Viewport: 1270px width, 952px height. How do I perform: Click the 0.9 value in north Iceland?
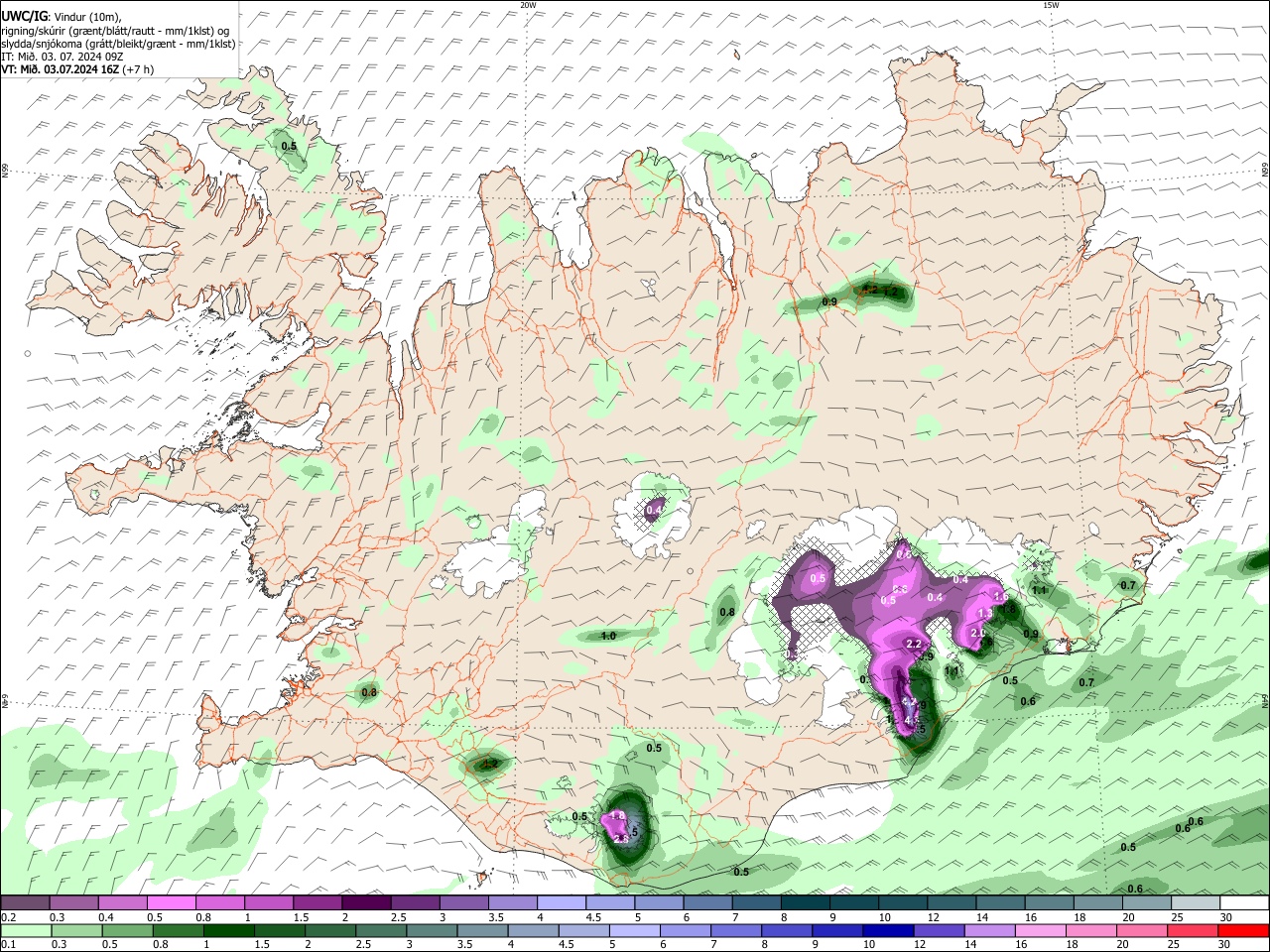coord(830,301)
